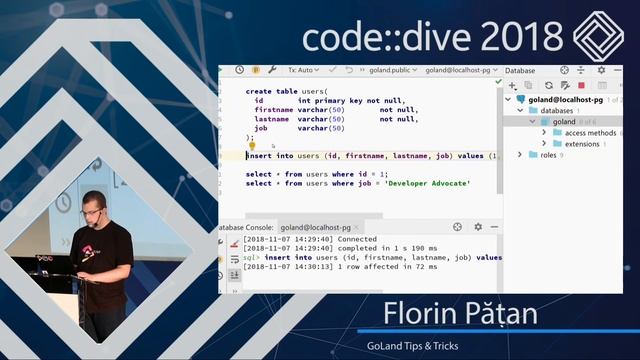
Task: Click the 'create table' line in editor
Action: [x=287, y=91]
